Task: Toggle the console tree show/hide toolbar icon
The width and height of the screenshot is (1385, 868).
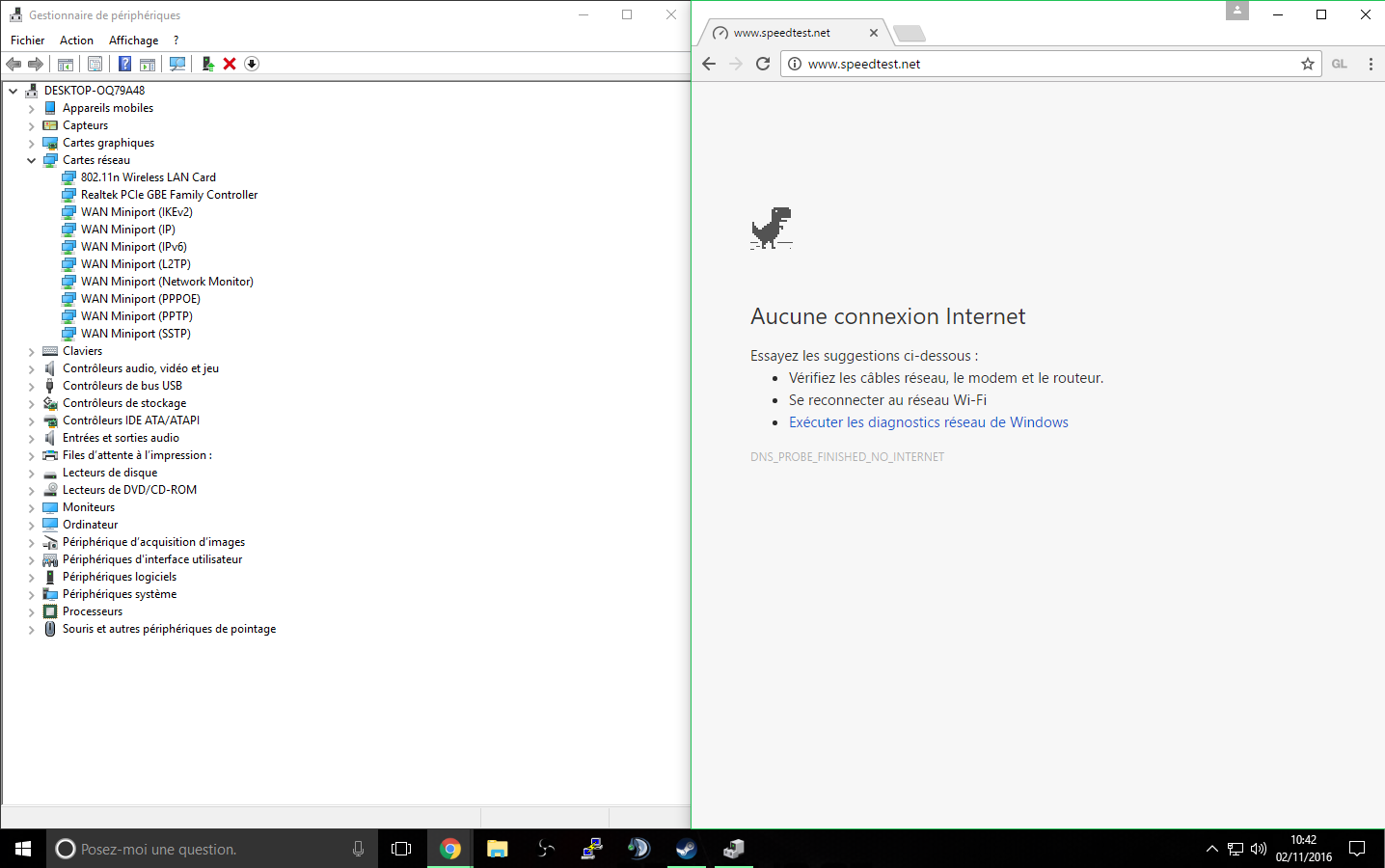Action: 66,64
